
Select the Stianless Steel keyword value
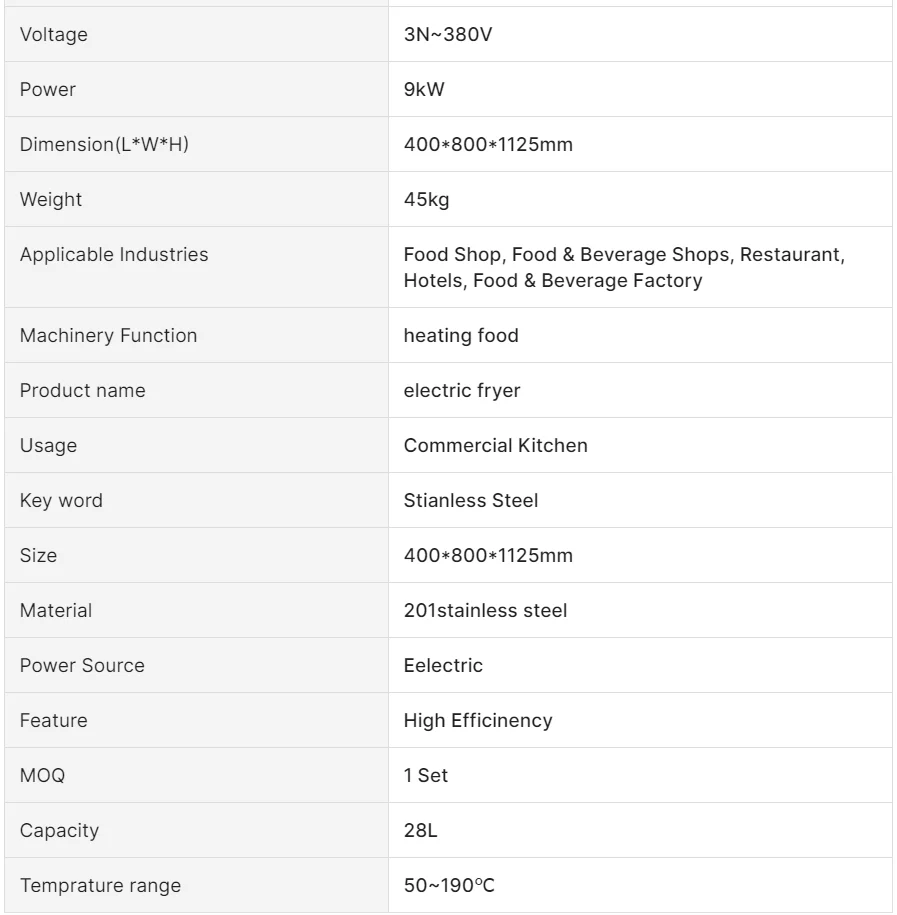point(471,501)
